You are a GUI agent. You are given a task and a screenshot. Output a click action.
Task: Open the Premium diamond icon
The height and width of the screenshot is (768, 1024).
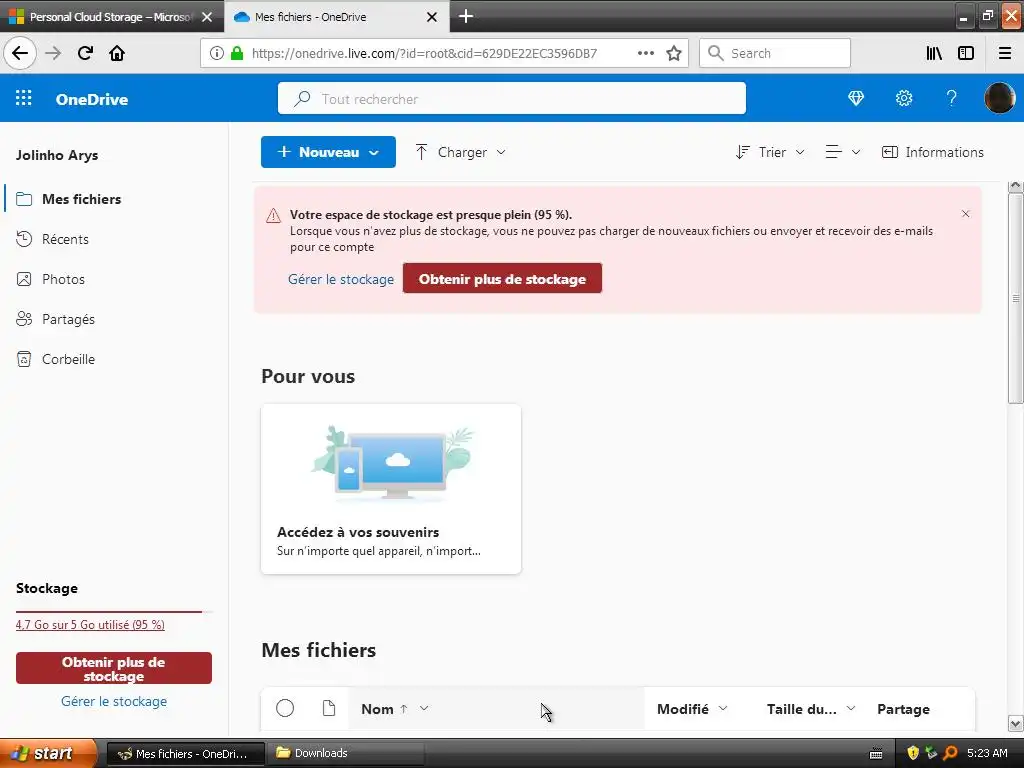pos(856,98)
